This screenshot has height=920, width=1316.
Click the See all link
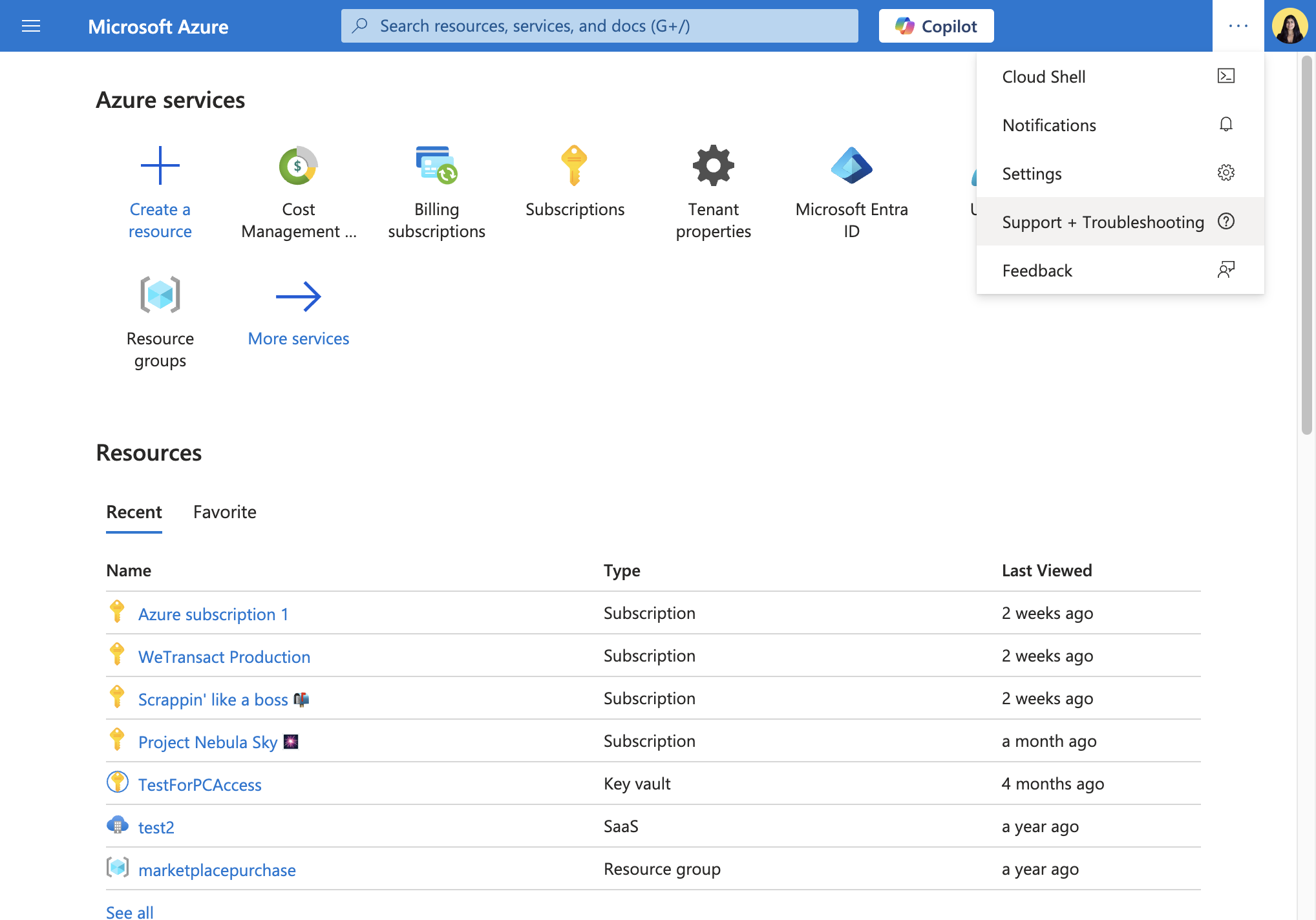[x=130, y=912]
